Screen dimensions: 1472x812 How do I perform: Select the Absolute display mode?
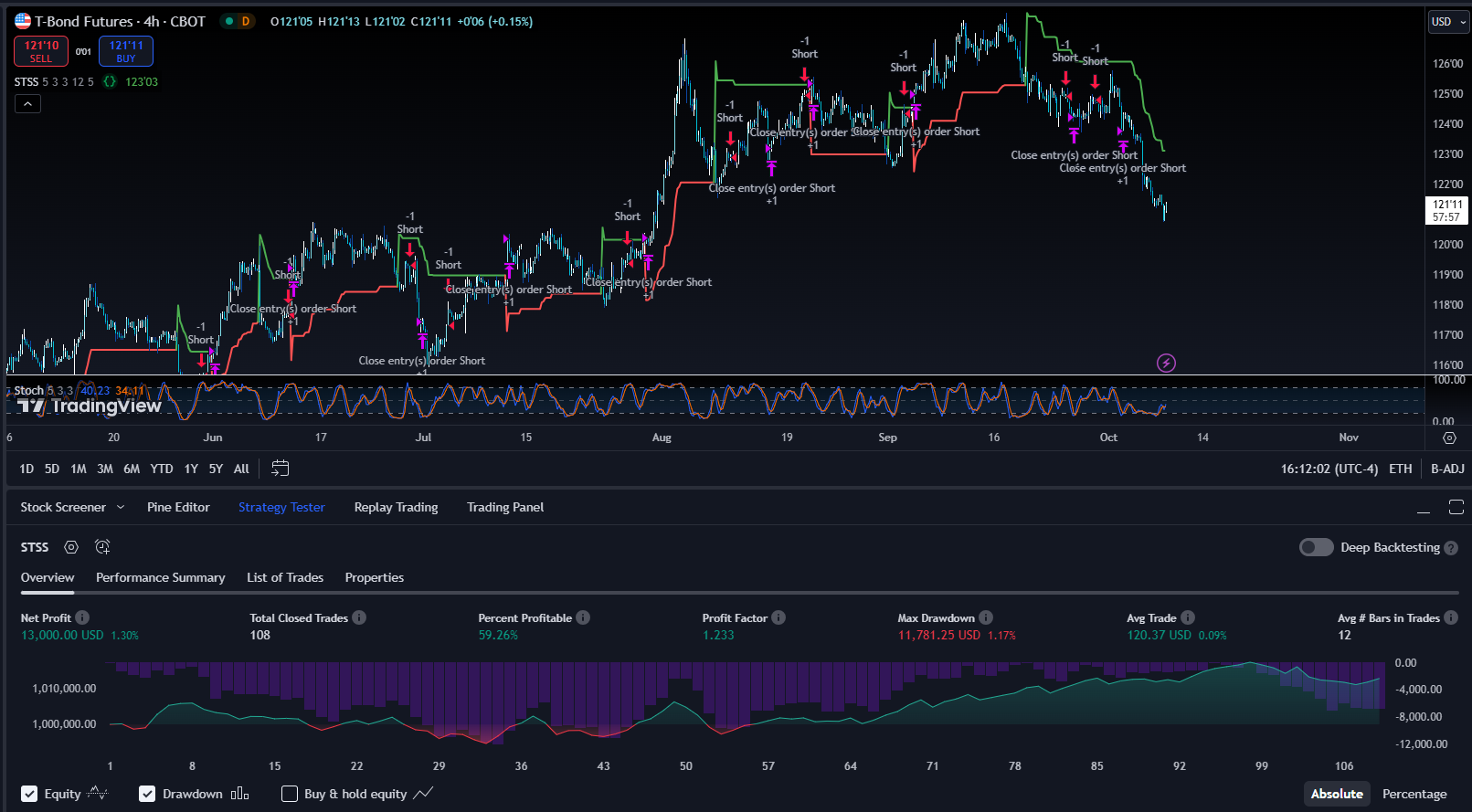coord(1337,794)
